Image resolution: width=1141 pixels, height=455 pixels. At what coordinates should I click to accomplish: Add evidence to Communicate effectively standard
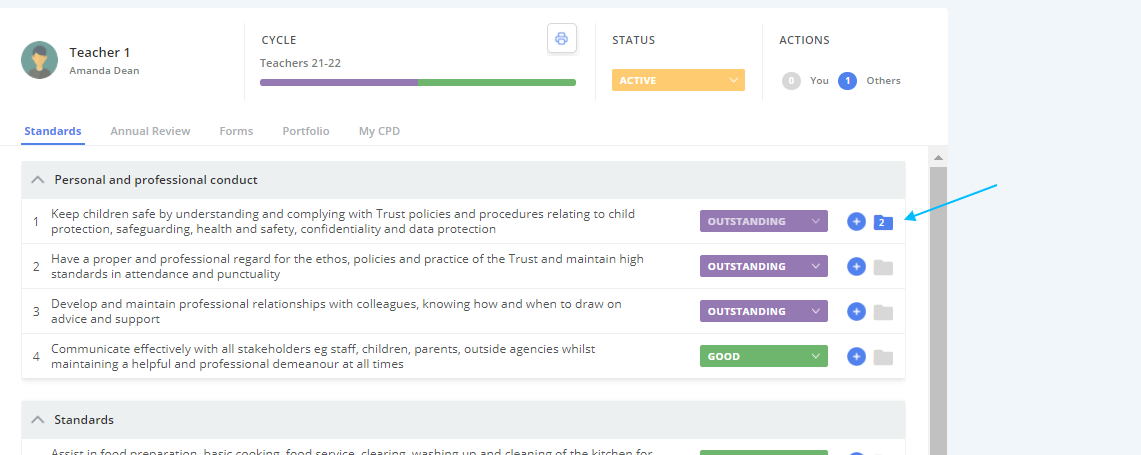pyautogui.click(x=856, y=357)
